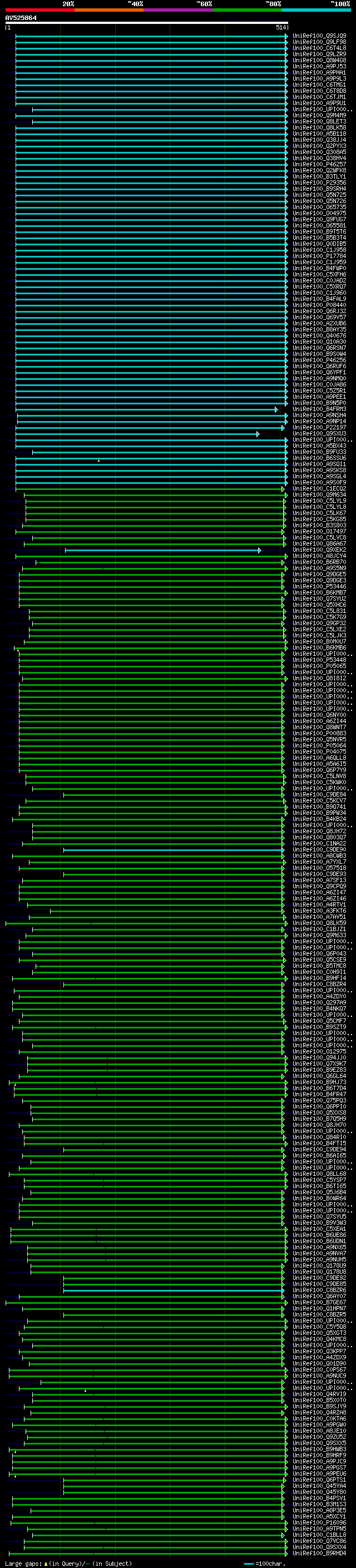Select the UniRef100_P46257 label

click(x=319, y=164)
